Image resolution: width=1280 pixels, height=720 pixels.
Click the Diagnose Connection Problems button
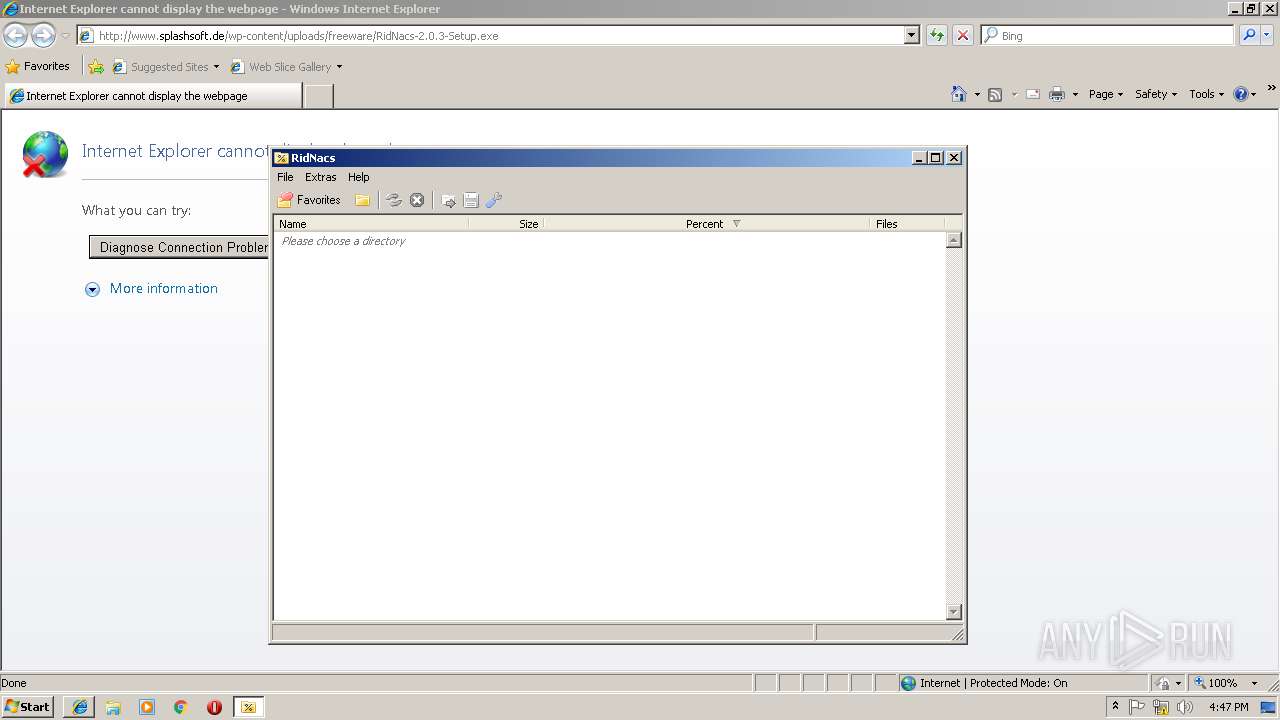pyautogui.click(x=179, y=247)
